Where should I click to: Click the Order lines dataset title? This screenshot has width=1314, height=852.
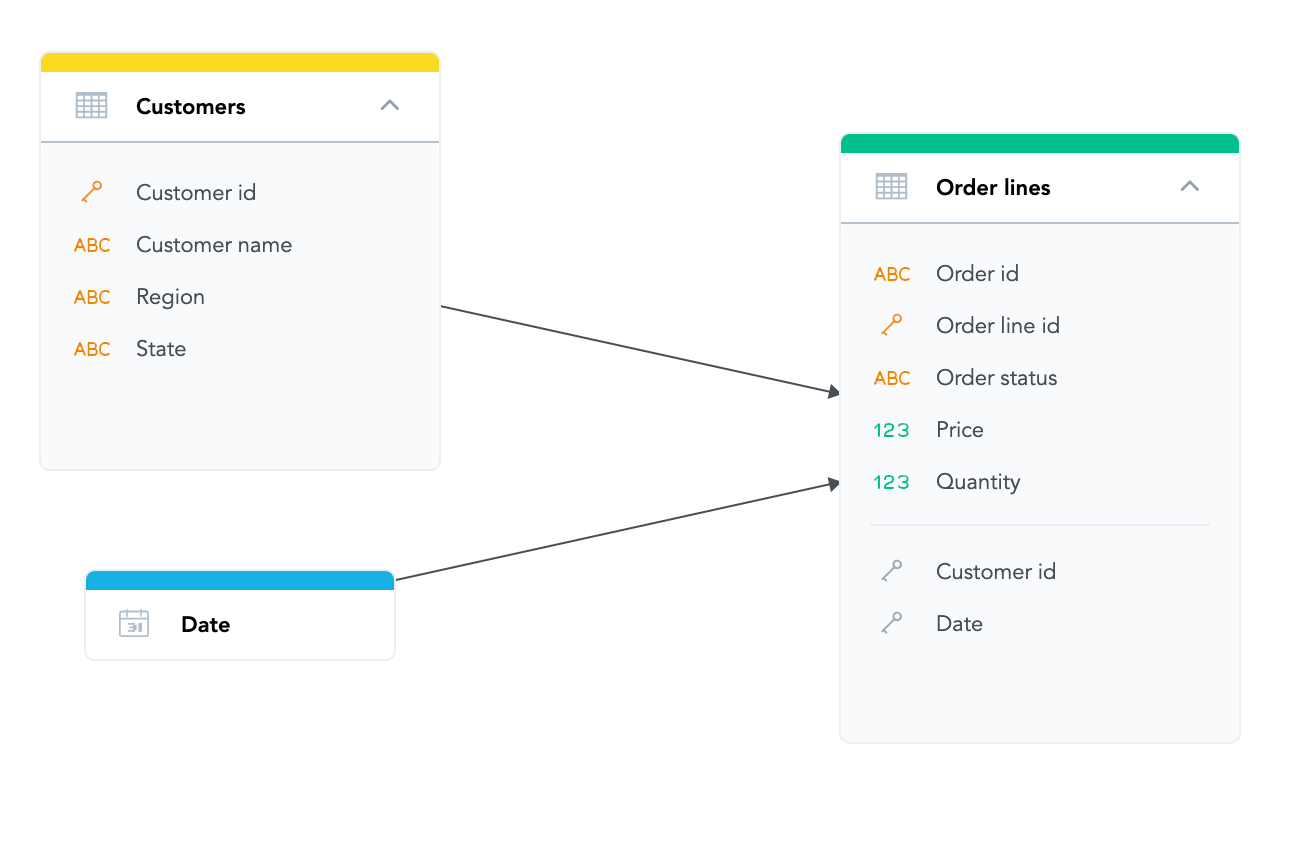coord(993,188)
